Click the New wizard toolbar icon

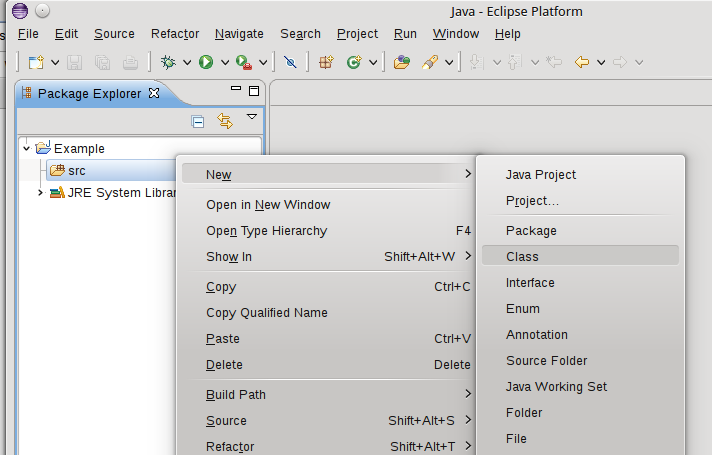pyautogui.click(x=36, y=62)
